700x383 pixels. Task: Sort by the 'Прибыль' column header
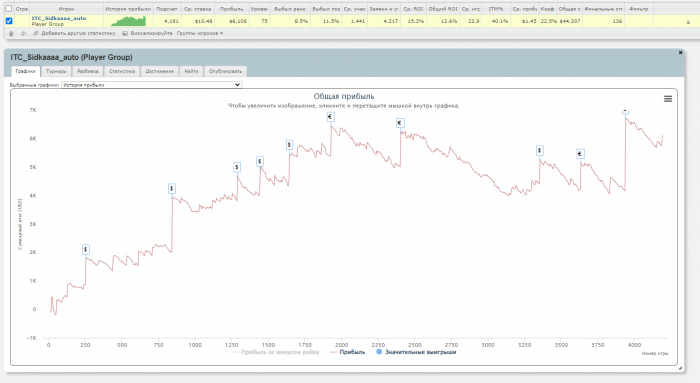[231, 9]
